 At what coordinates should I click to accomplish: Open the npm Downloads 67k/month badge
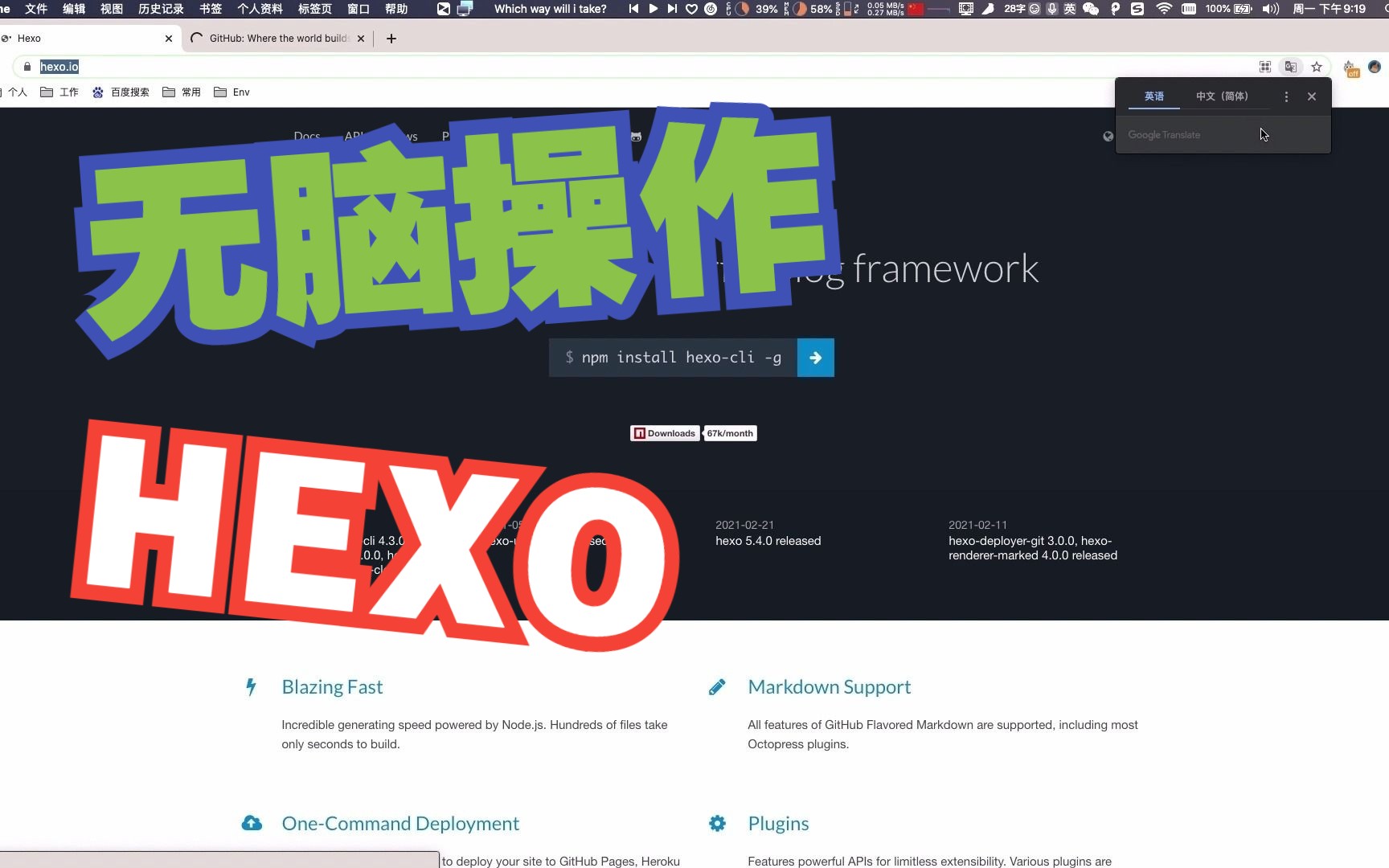[693, 433]
